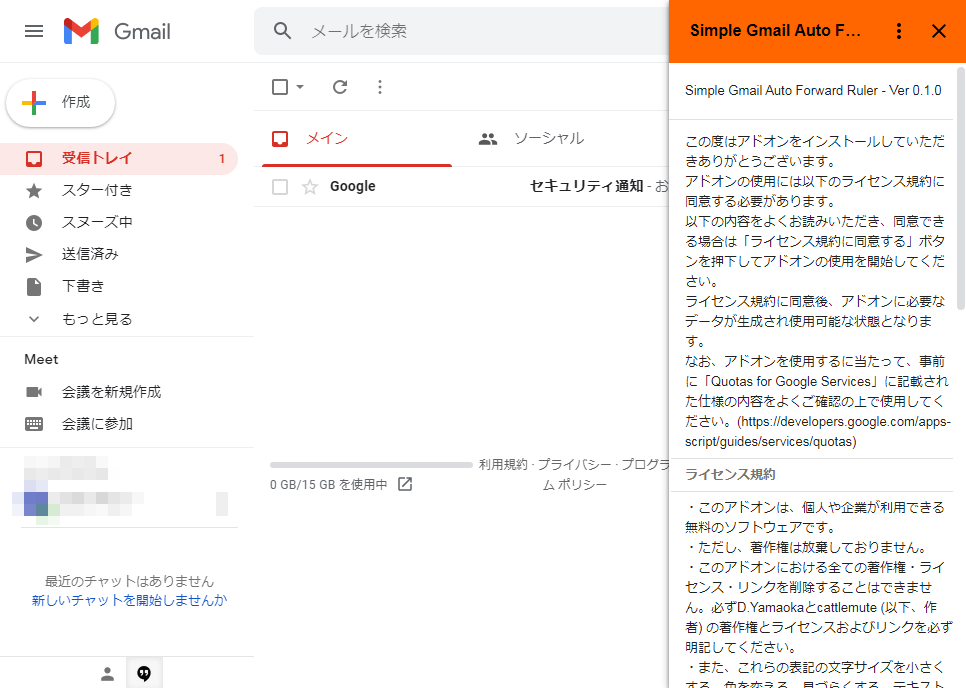Click the keyboard icon in Meet
966x688 pixels.
(34, 424)
